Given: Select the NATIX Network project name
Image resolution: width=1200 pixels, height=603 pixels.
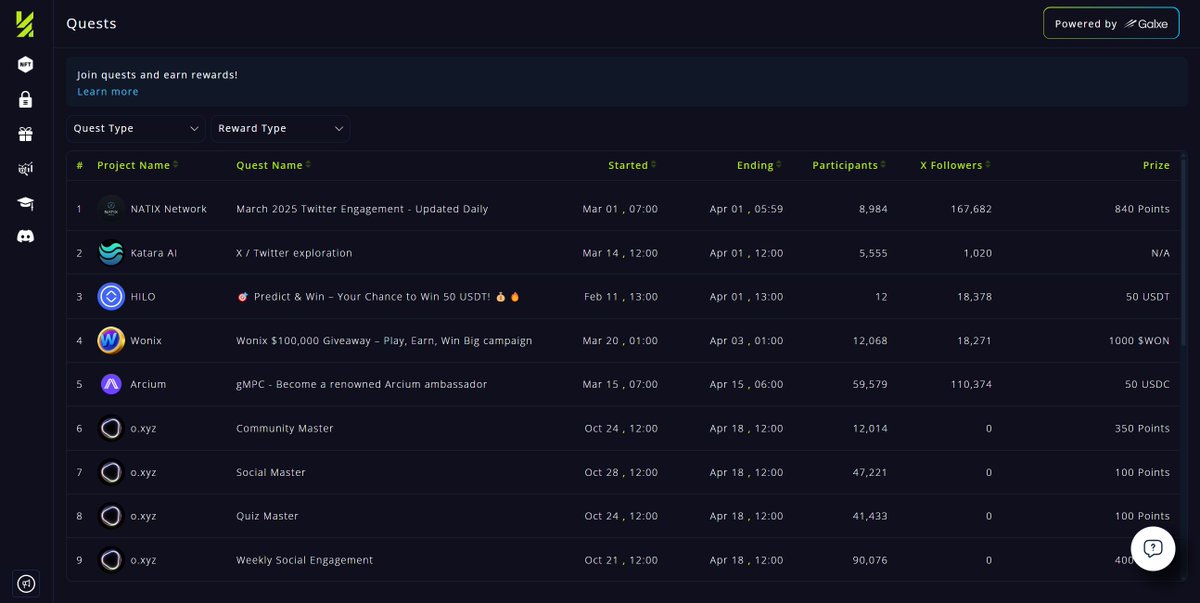Looking at the screenshot, I should [169, 209].
